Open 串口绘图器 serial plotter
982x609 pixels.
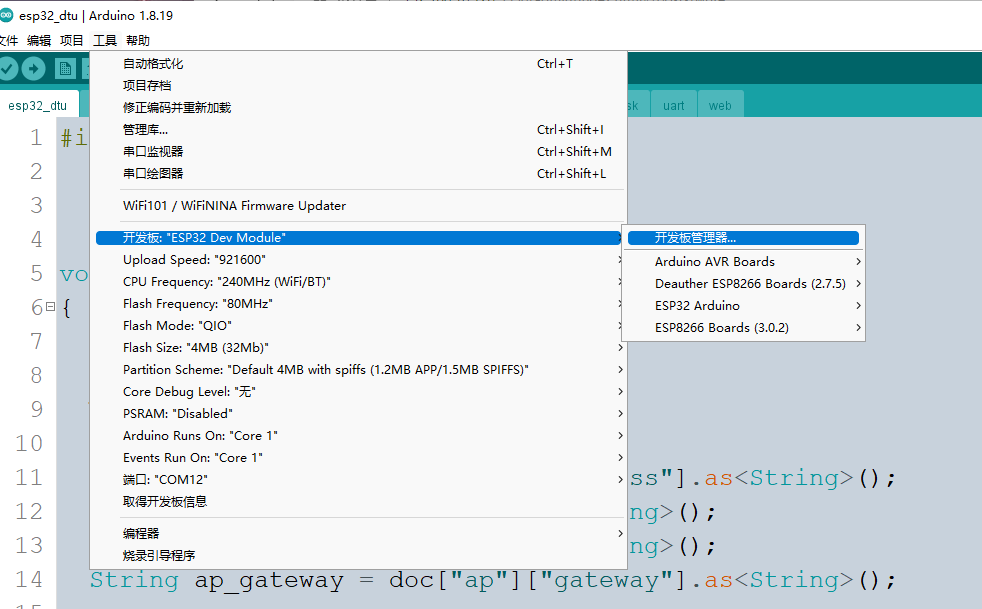[x=359, y=174]
